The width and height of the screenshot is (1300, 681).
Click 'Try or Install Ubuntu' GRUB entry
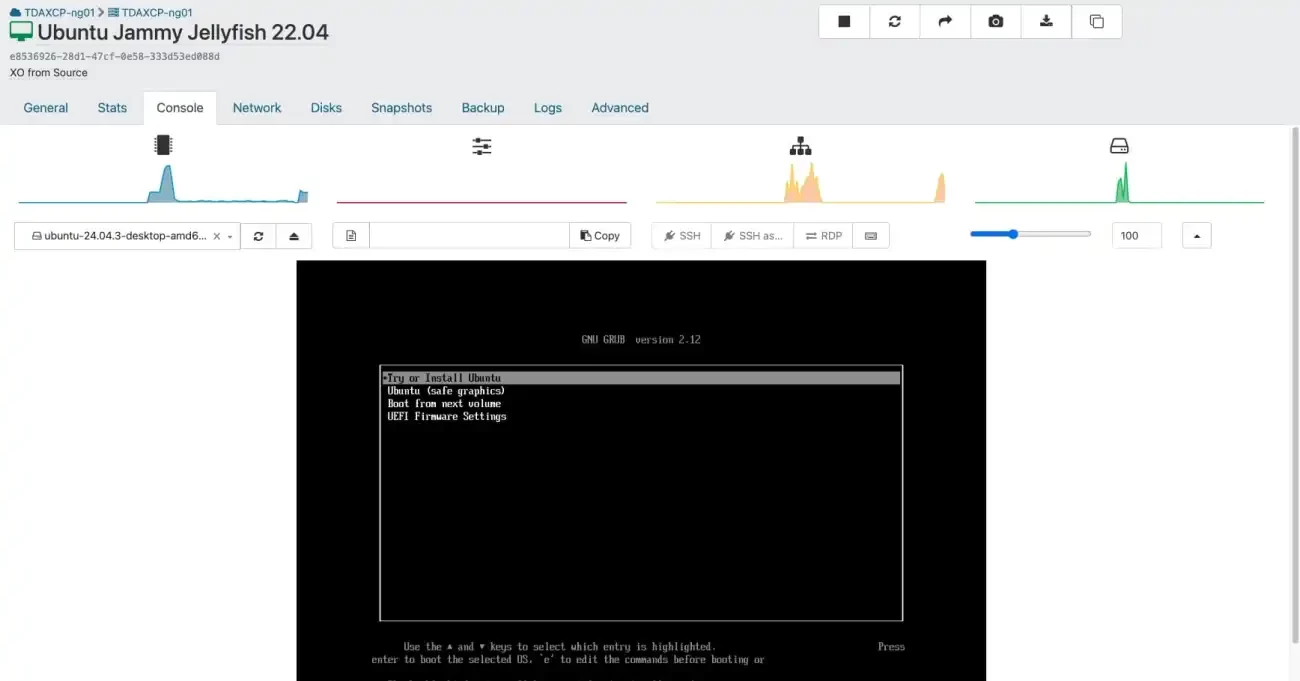pyautogui.click(x=641, y=378)
